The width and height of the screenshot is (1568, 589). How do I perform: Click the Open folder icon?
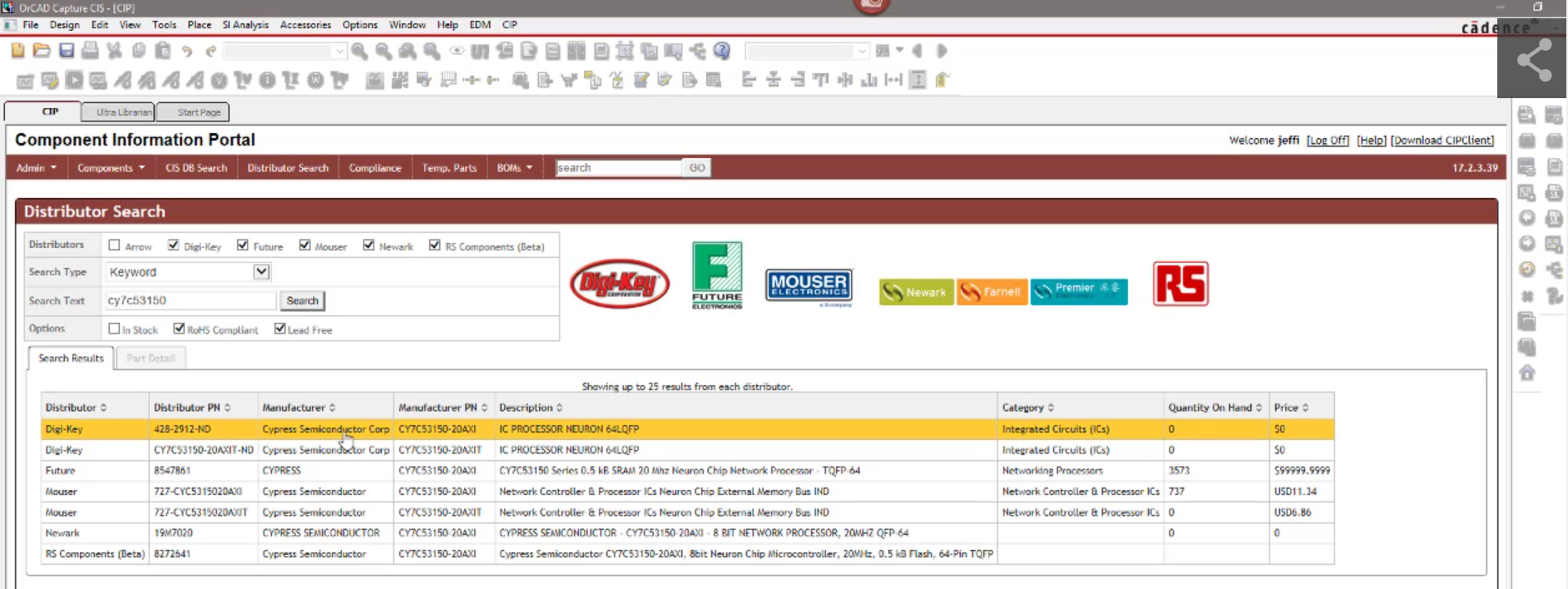[x=42, y=51]
